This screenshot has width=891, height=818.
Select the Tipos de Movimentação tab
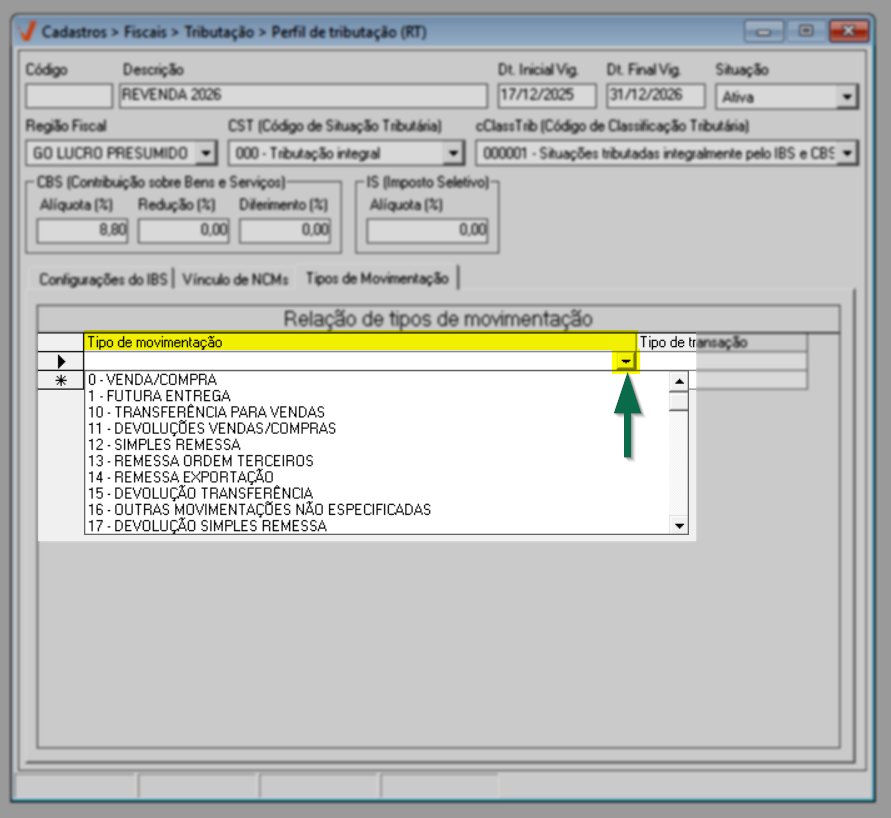click(x=377, y=278)
